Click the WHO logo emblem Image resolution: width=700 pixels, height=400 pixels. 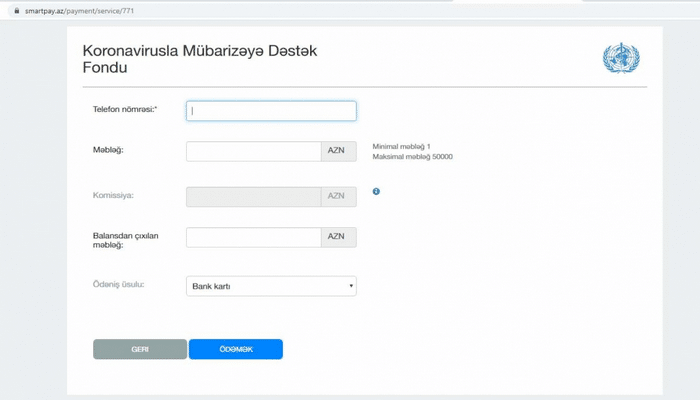pos(621,58)
